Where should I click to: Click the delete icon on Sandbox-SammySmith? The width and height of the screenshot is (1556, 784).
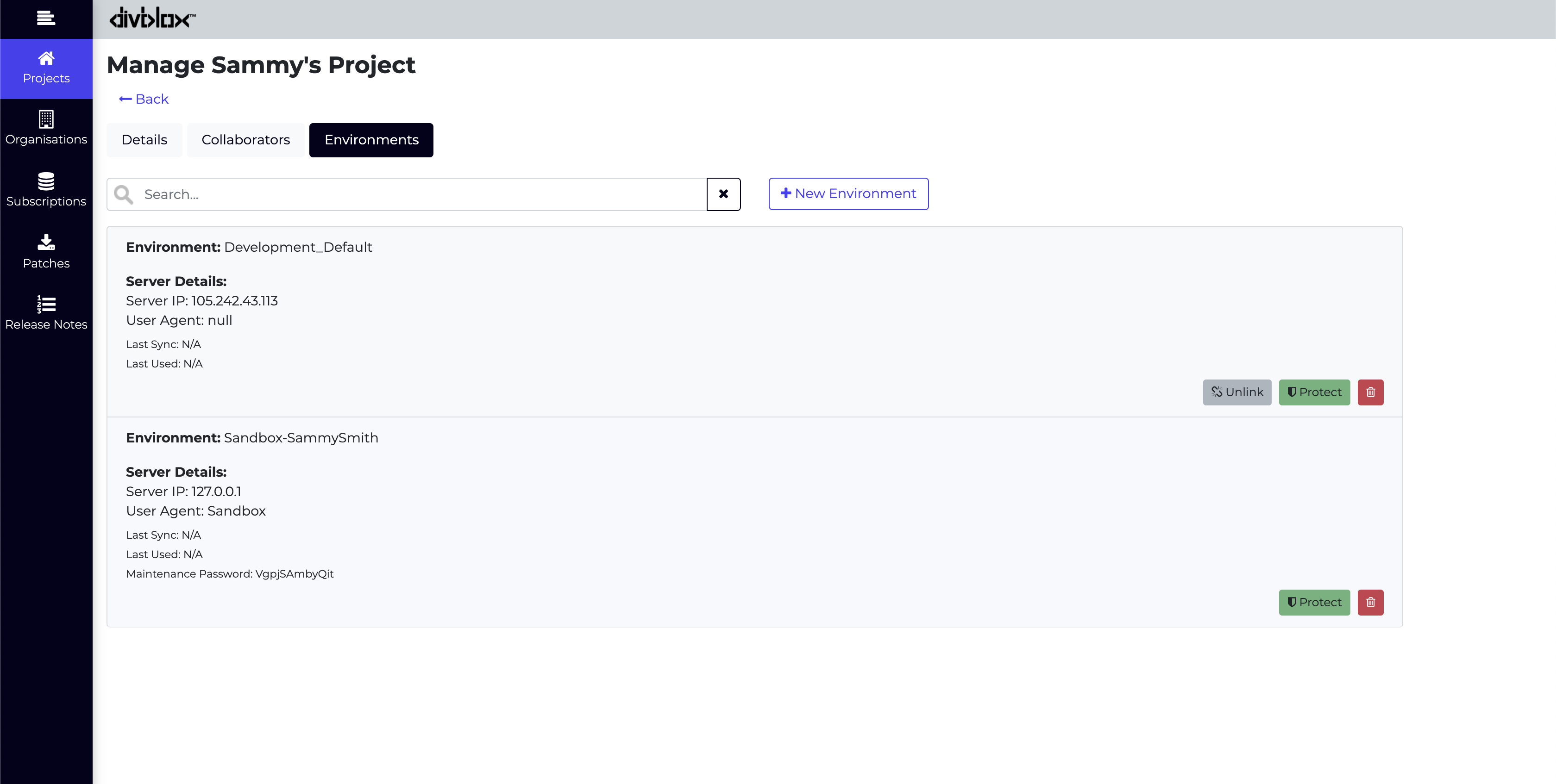point(1371,602)
